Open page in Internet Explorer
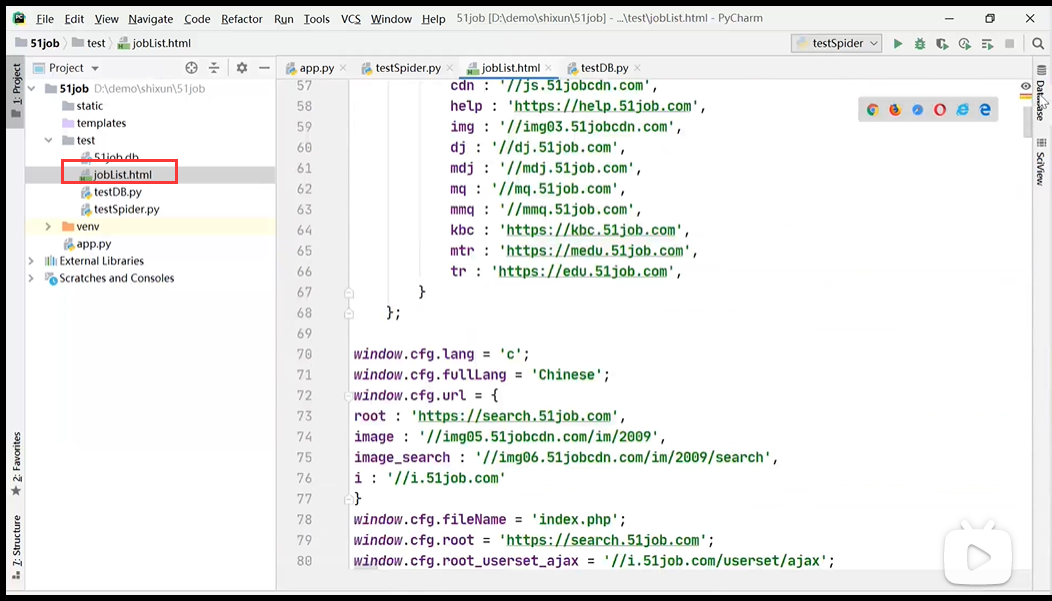 point(962,110)
